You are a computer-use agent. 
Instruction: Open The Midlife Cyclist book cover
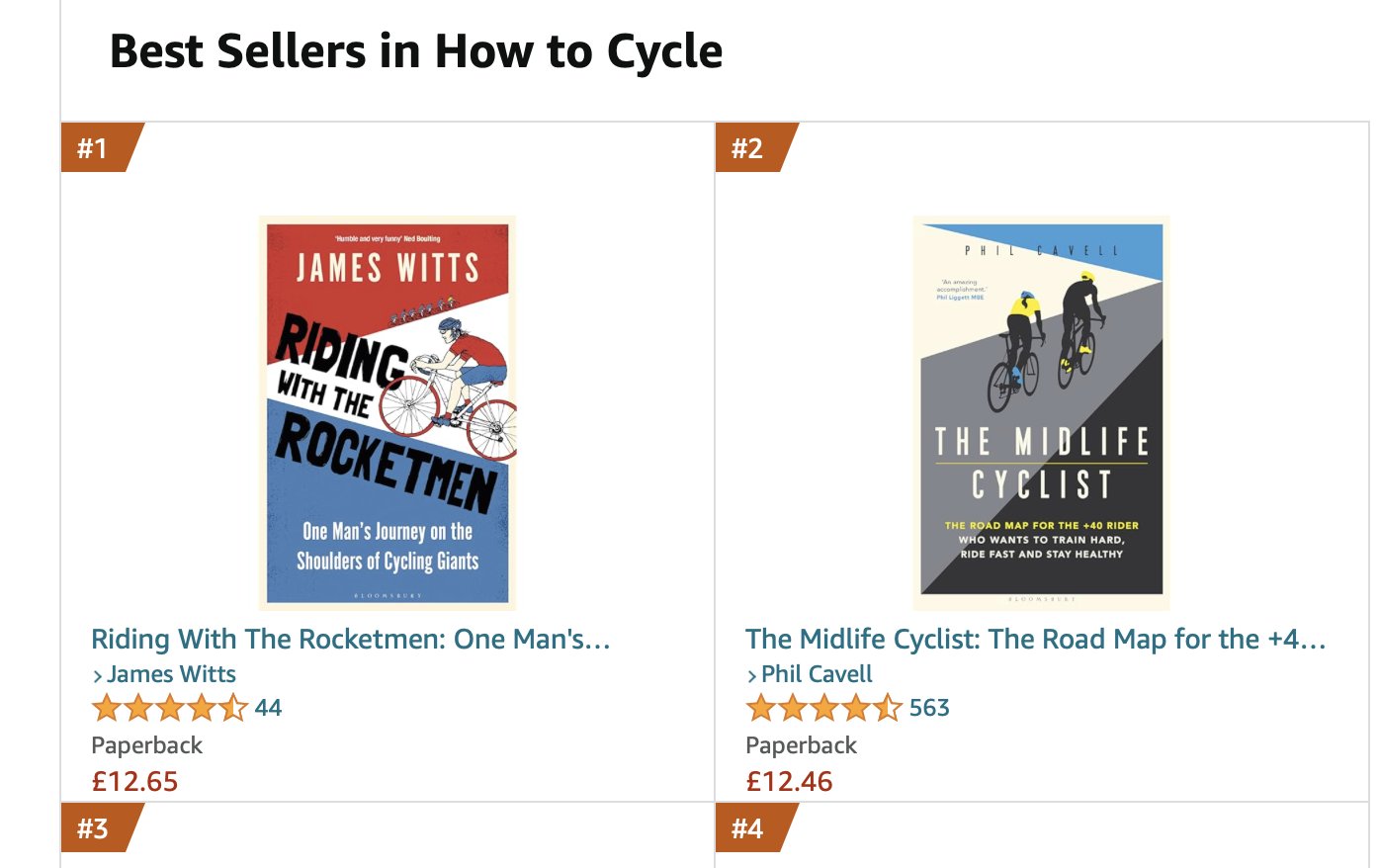click(1042, 412)
